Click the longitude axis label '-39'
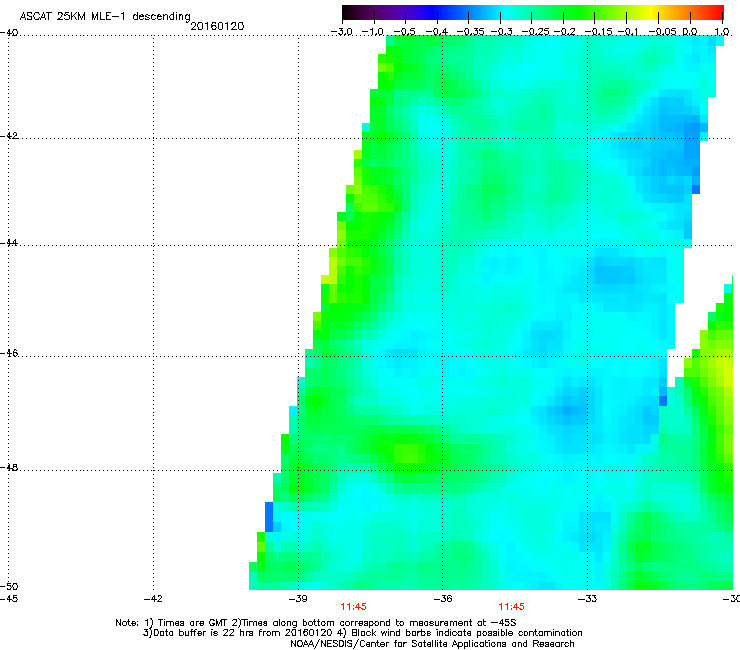This screenshot has width=740, height=650. [298, 599]
